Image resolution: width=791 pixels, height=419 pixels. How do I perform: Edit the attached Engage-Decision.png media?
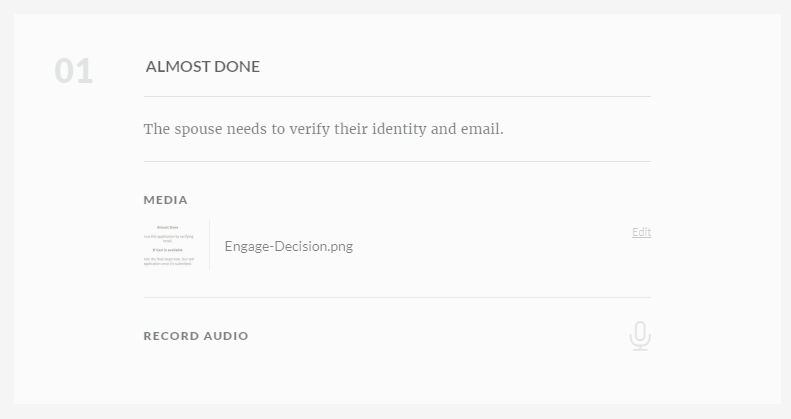click(641, 232)
